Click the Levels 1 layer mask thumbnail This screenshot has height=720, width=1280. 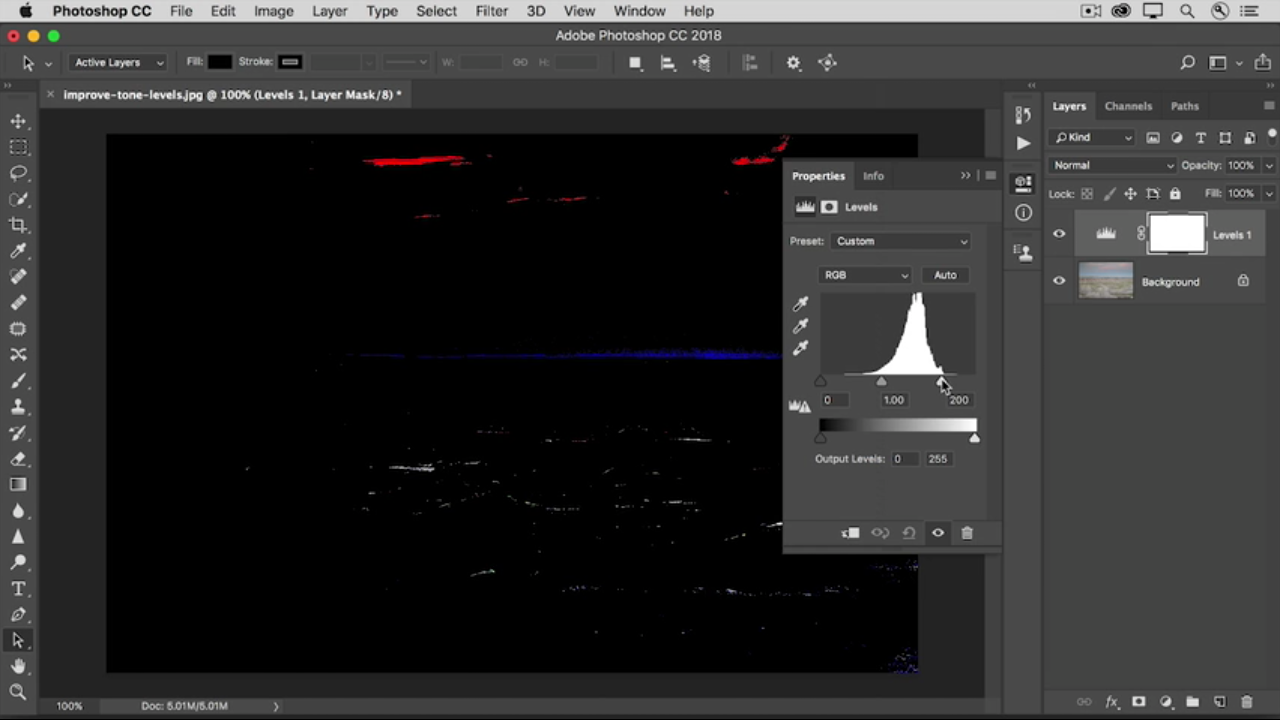(x=1177, y=234)
